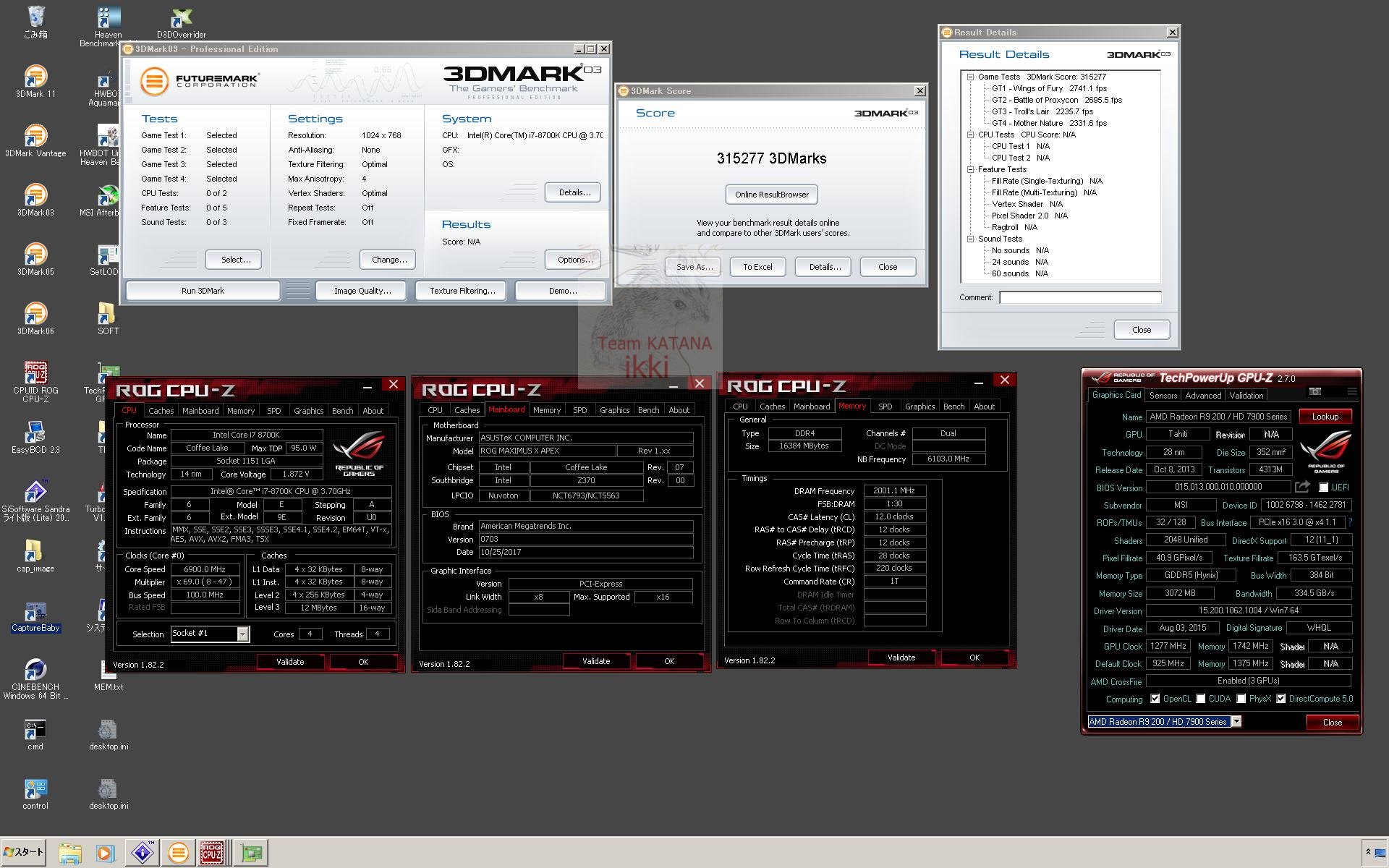This screenshot has height=868, width=1389.
Task: Click the Run 3DMark button
Action: pos(203,291)
